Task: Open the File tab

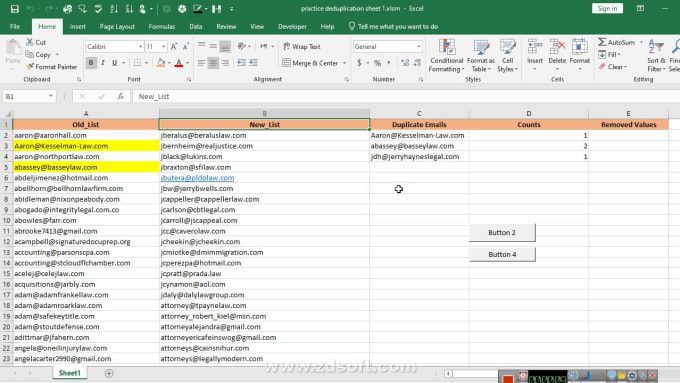Action: 15,26
